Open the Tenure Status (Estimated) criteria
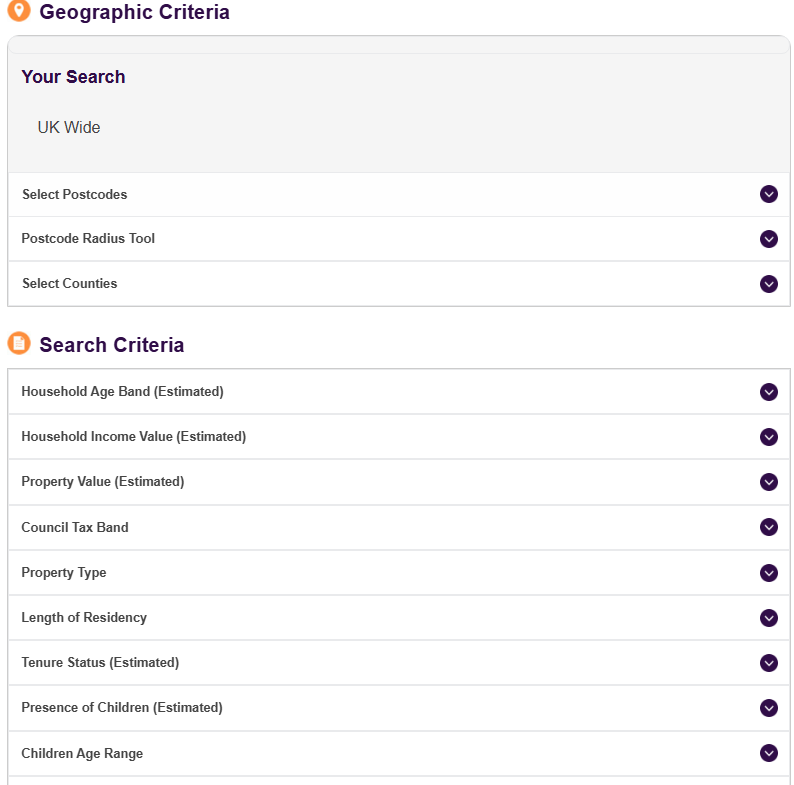Image resolution: width=794 pixels, height=785 pixels. [x=100, y=662]
